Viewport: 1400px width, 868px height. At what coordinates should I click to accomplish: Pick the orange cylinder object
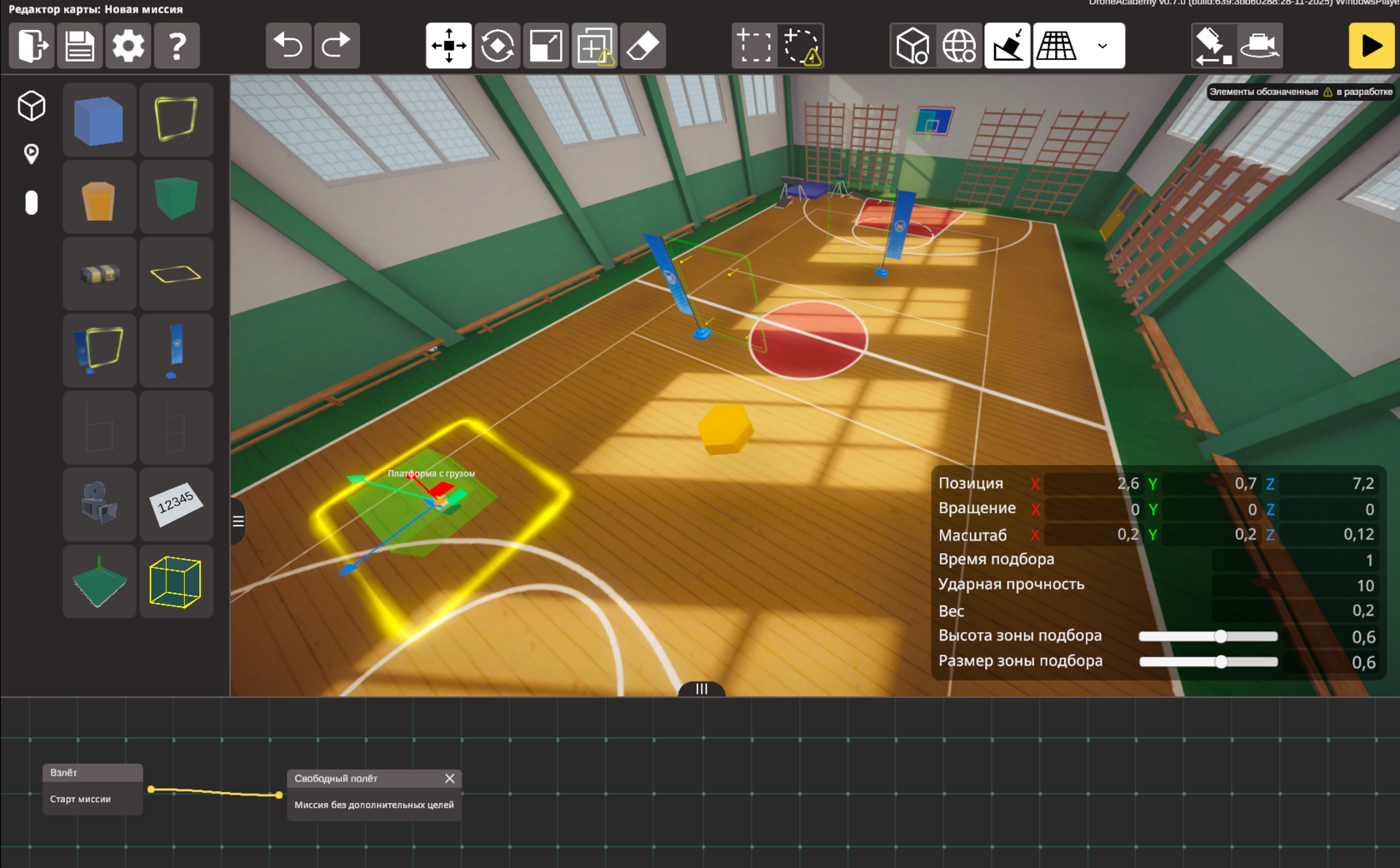click(x=99, y=197)
